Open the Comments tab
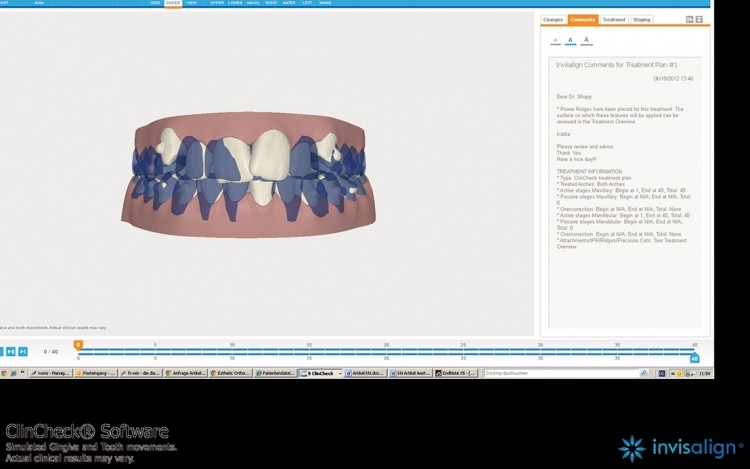 (x=583, y=20)
